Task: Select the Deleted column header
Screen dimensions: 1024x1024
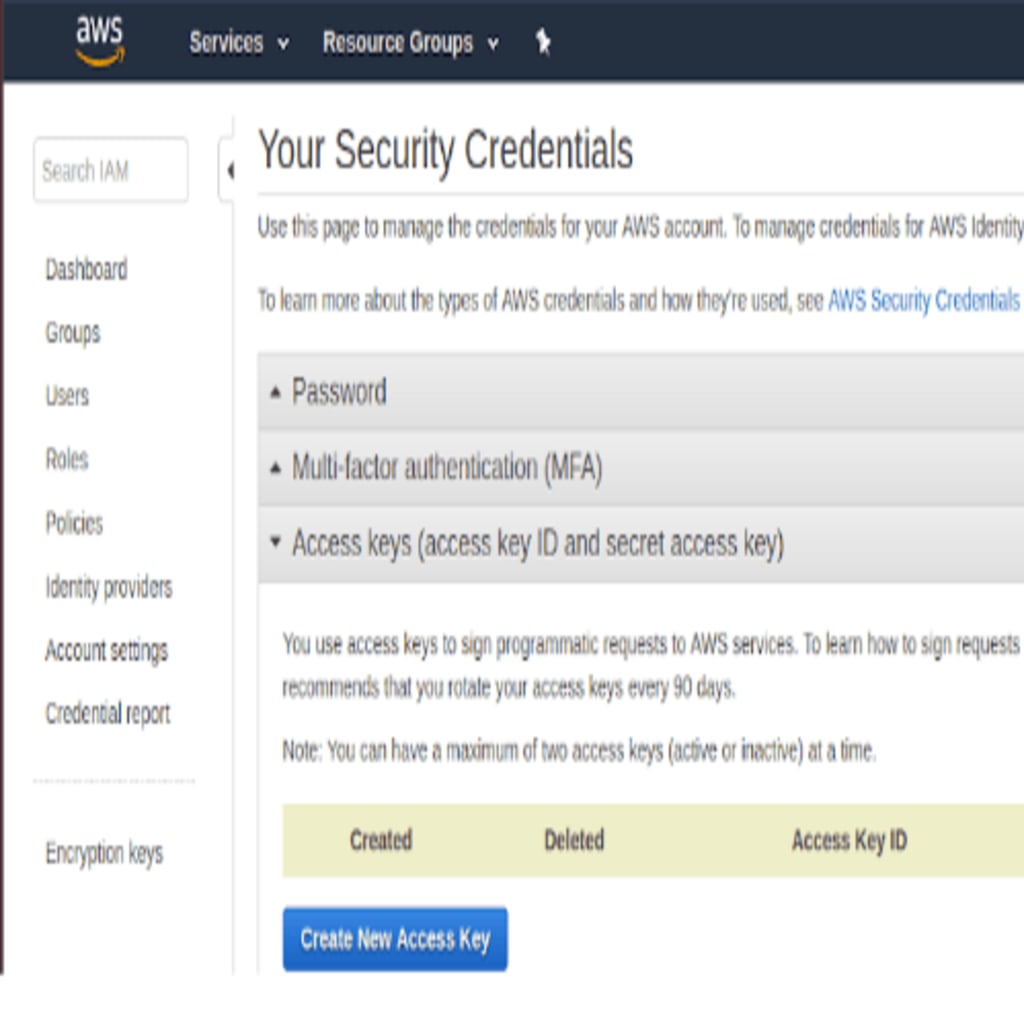Action: point(574,840)
